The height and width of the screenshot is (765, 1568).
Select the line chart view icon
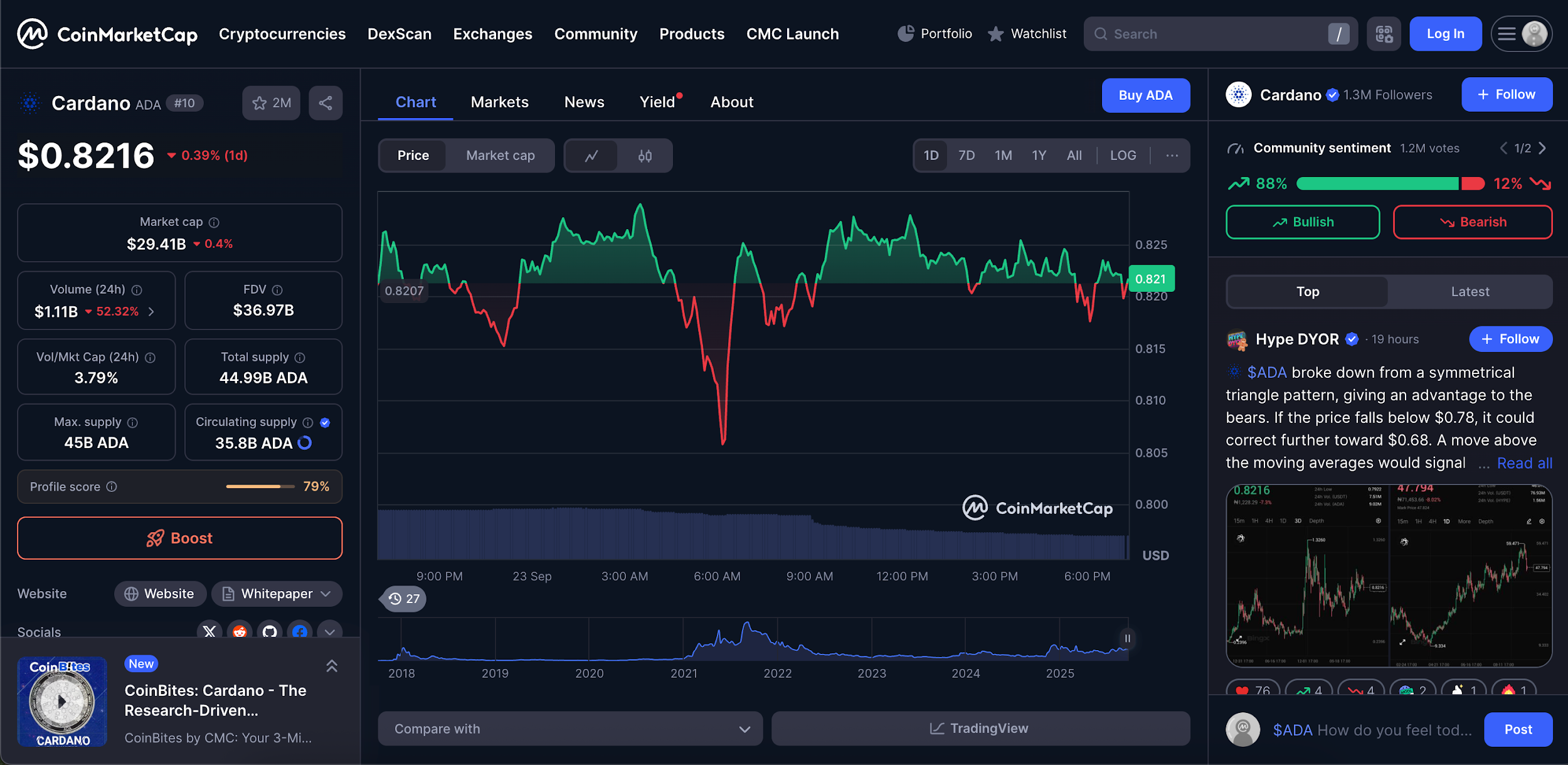tap(591, 156)
